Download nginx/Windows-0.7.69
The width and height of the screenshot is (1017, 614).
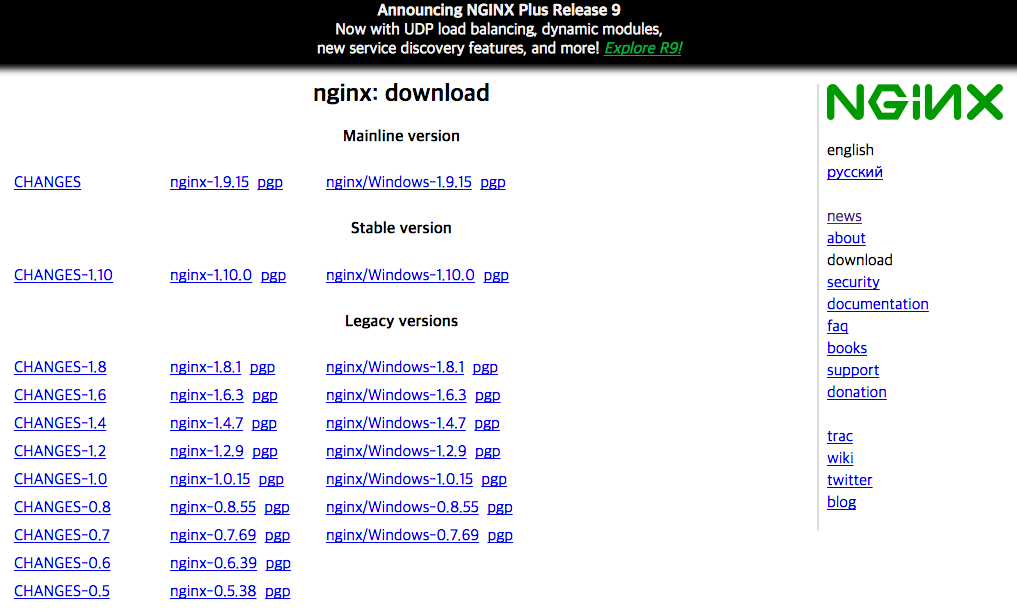[x=402, y=535]
